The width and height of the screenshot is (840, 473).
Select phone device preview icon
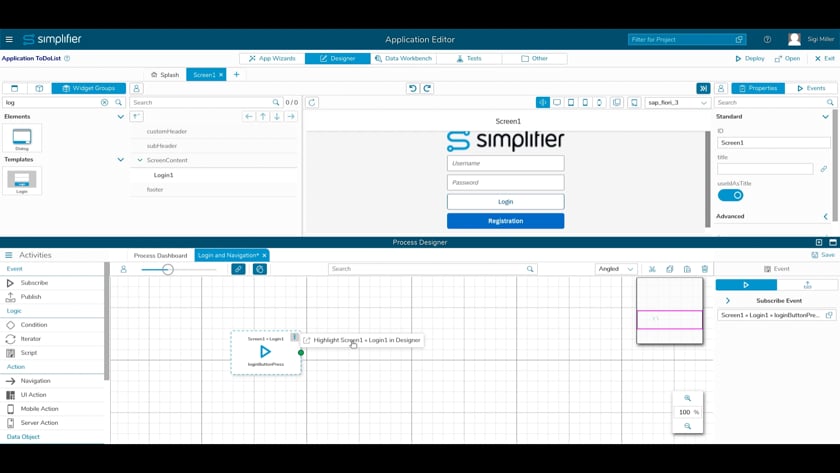585,102
